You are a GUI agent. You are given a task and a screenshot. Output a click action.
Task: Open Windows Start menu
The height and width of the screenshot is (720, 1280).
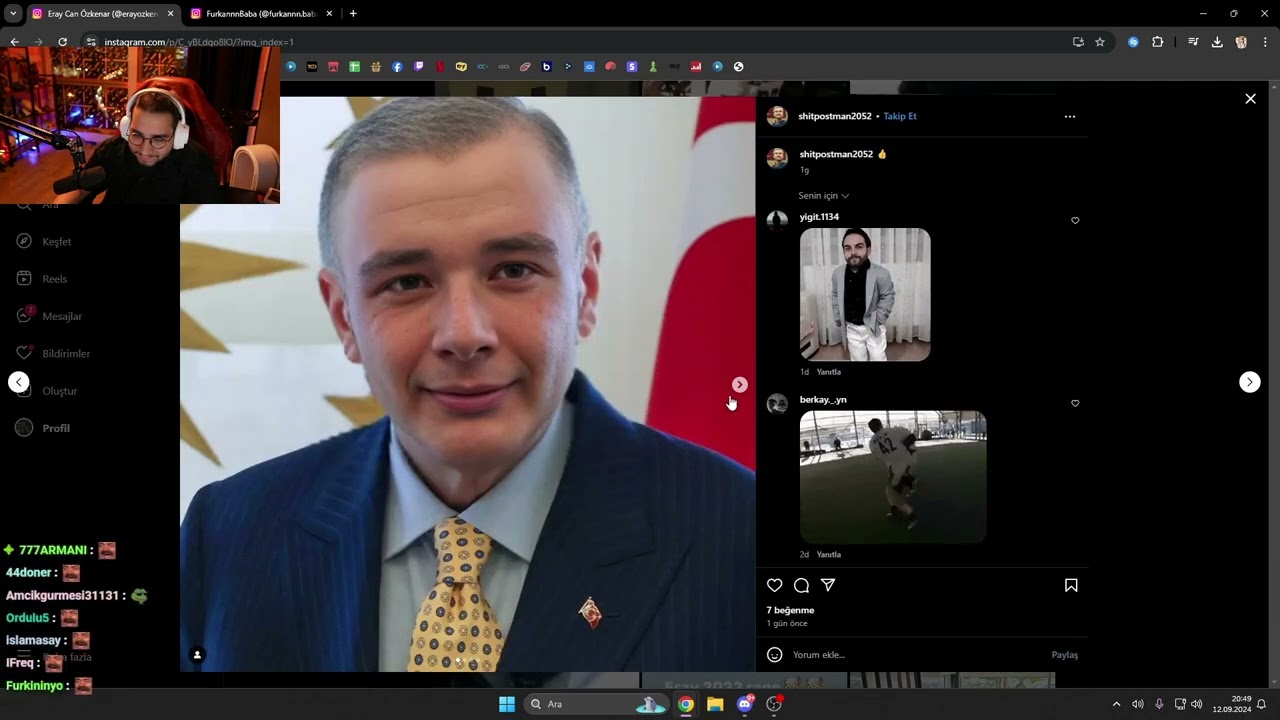507,704
